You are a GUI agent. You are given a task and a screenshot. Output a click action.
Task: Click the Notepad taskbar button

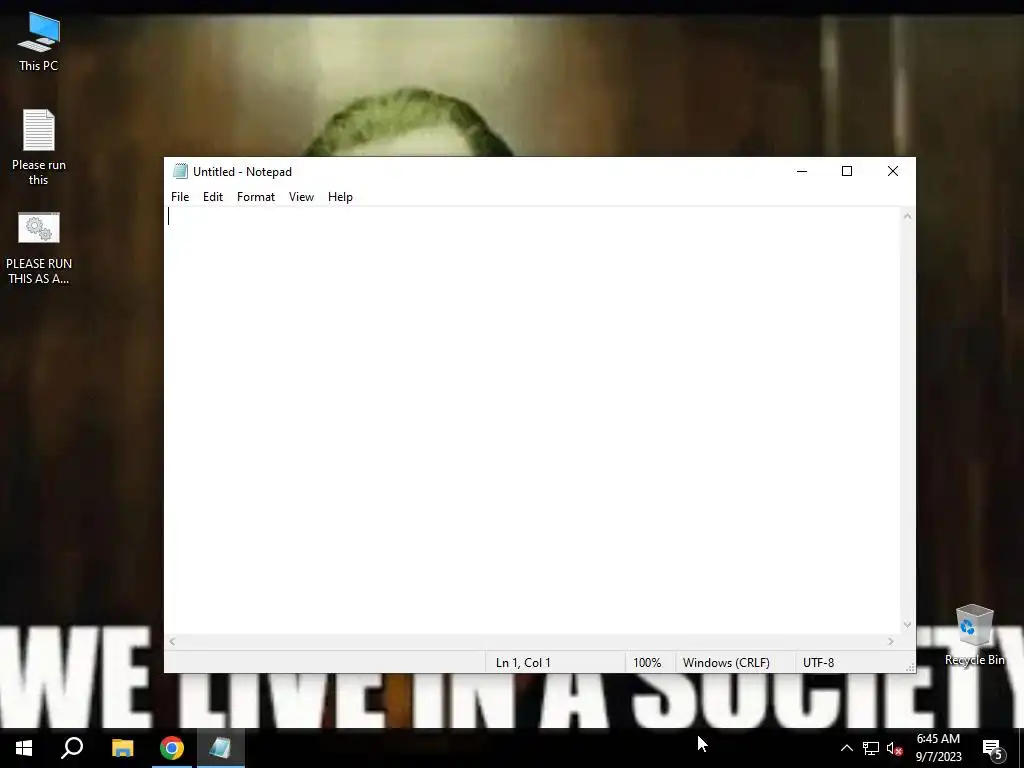(221, 748)
